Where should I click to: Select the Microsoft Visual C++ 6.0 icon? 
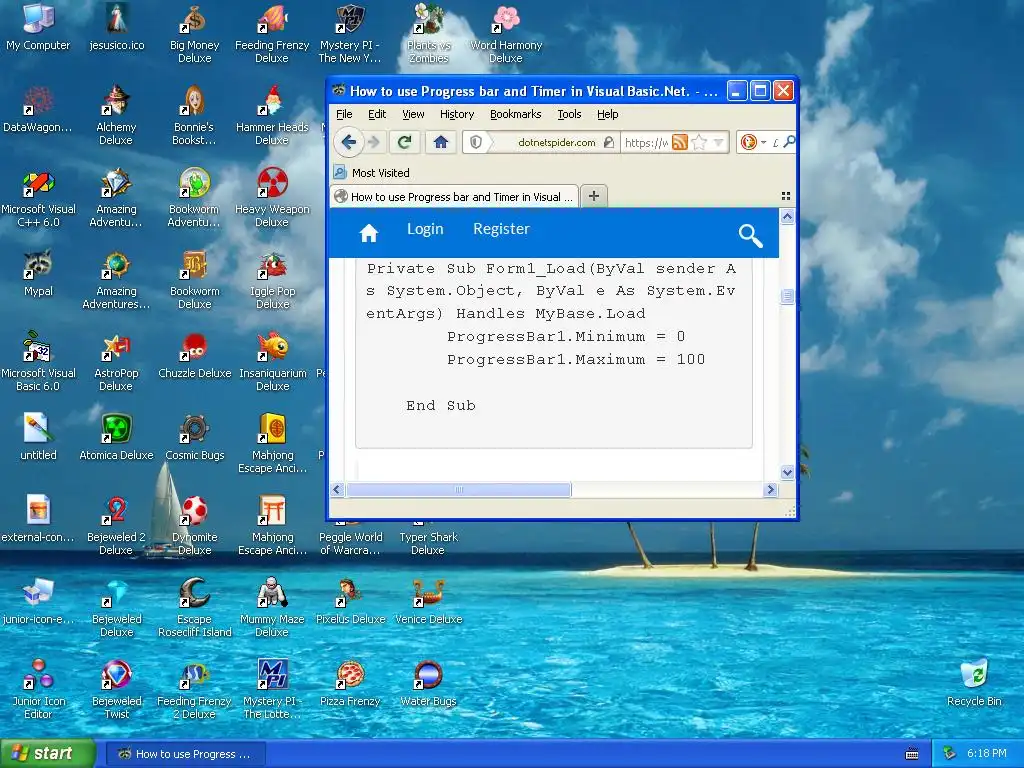coord(38,197)
